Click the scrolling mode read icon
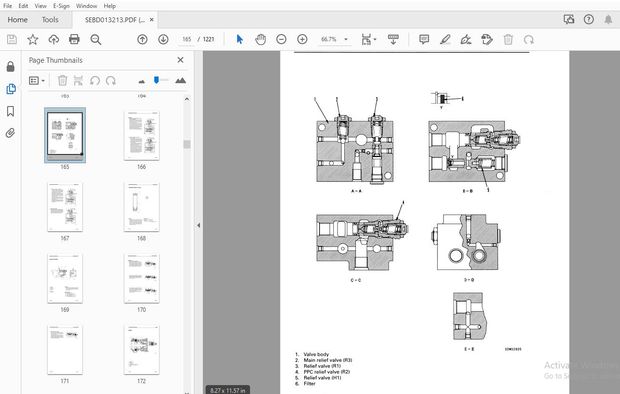The width and height of the screenshot is (620, 394). pos(393,39)
